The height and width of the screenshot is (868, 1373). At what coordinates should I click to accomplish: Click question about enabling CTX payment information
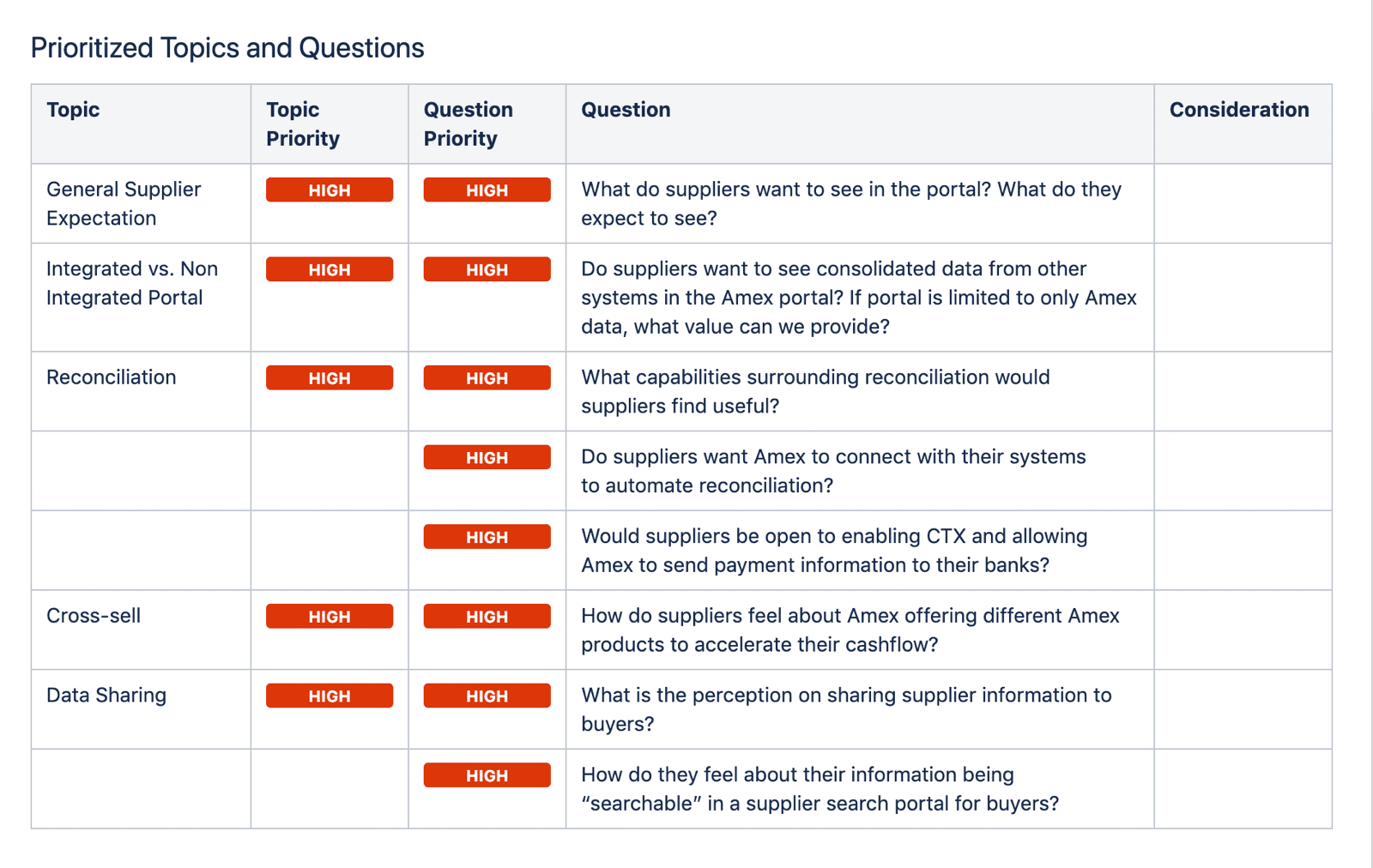pyautogui.click(x=834, y=551)
